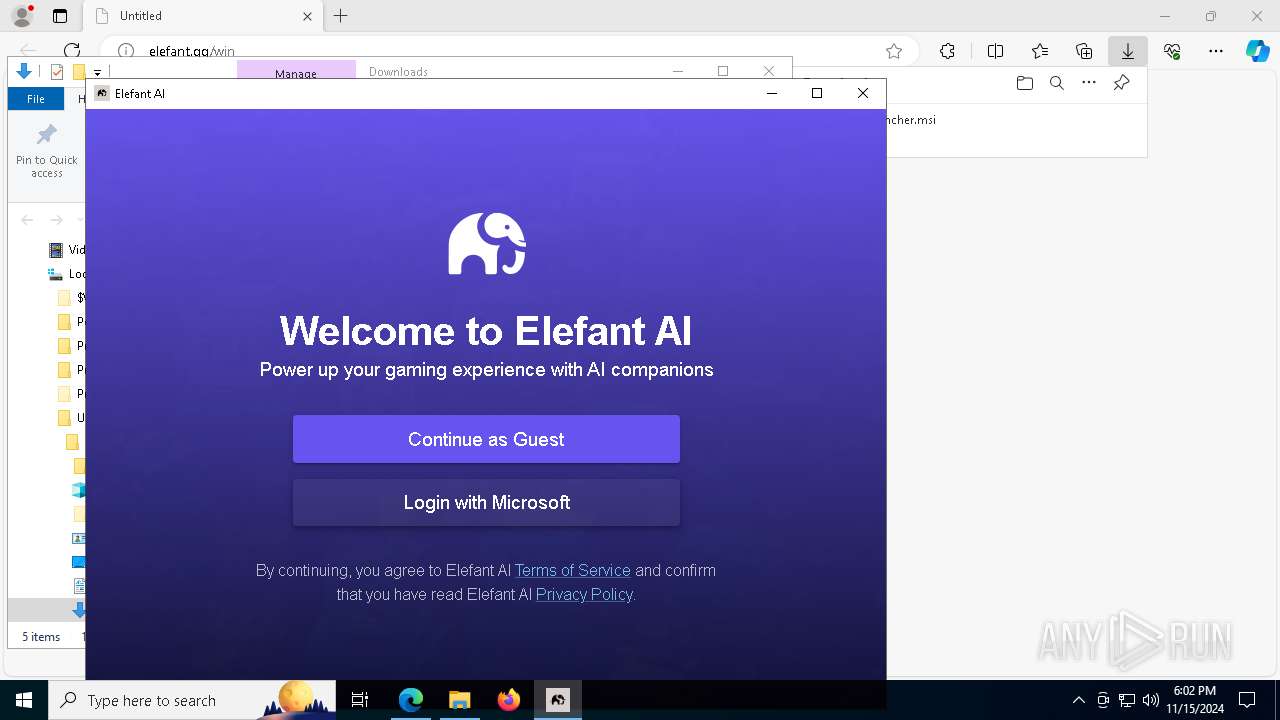Open Task View on taskbar
Viewport: 1280px width, 720px height.
coord(360,700)
